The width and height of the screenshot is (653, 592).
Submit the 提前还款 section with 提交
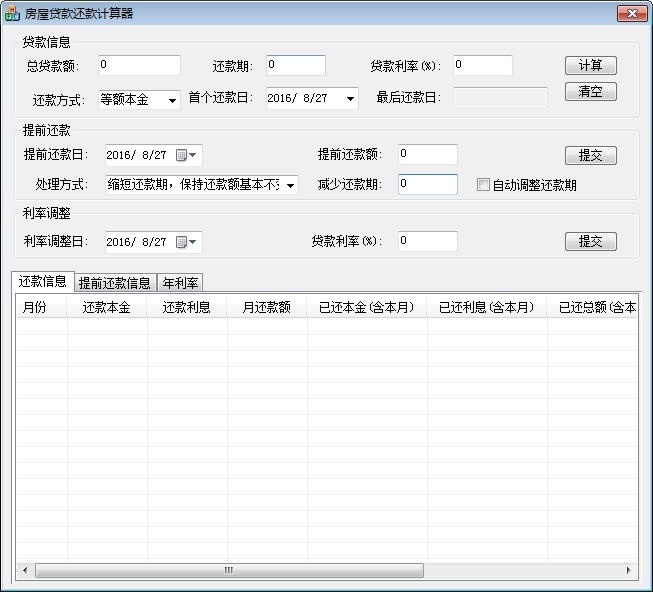pos(591,155)
